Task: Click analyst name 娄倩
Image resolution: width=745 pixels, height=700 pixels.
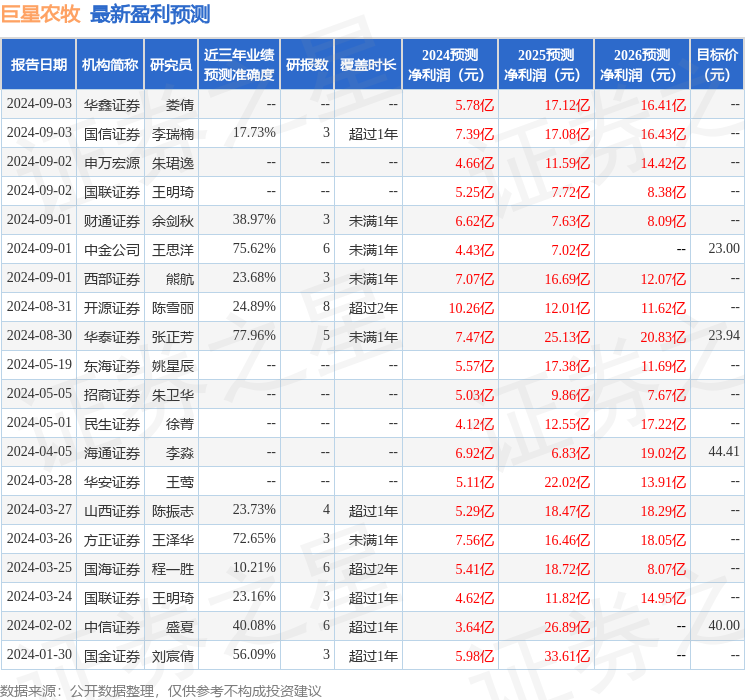Action: pyautogui.click(x=180, y=105)
